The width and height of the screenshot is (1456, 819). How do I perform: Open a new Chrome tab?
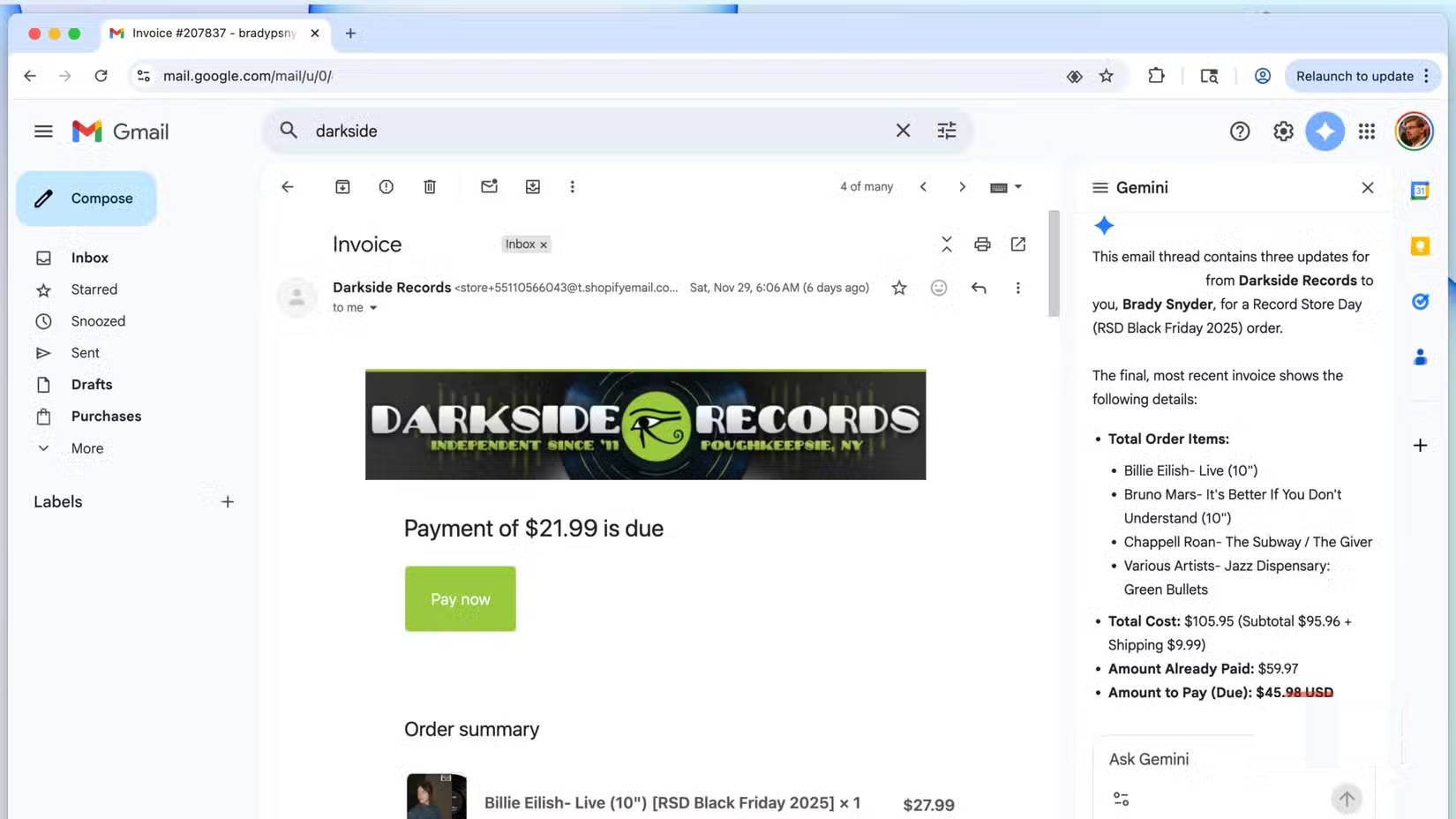350,33
